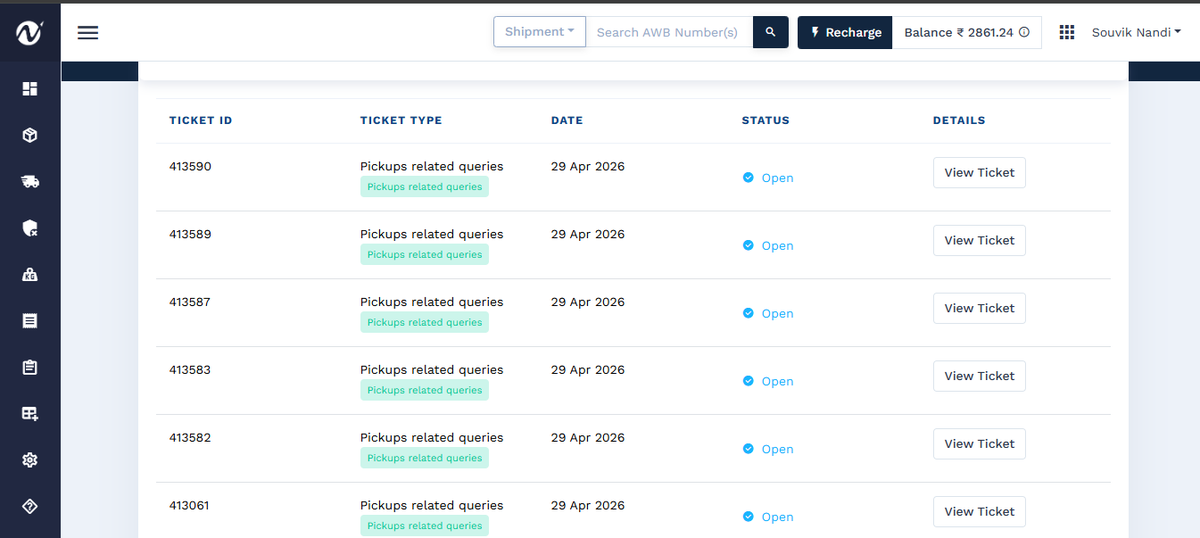Click the STATUS column header
Viewport: 1200px width, 538px height.
[x=766, y=120]
